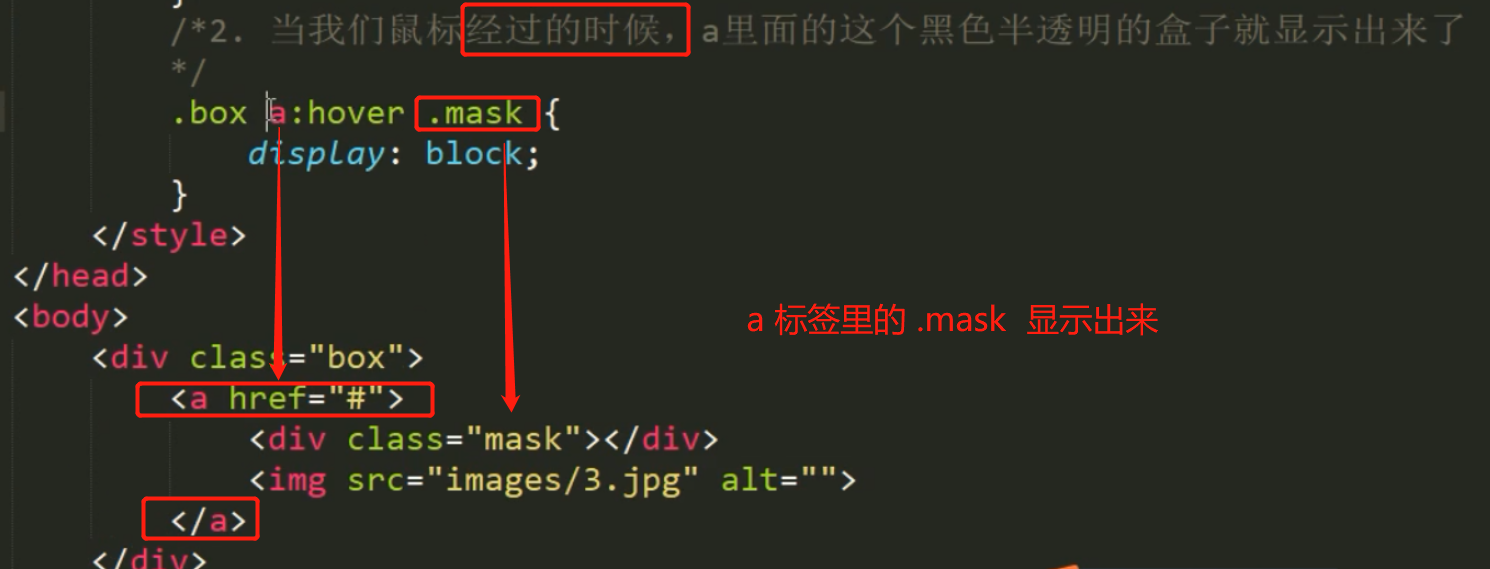The height and width of the screenshot is (569, 1490).
Task: Click the closing style tag
Action: [169, 236]
